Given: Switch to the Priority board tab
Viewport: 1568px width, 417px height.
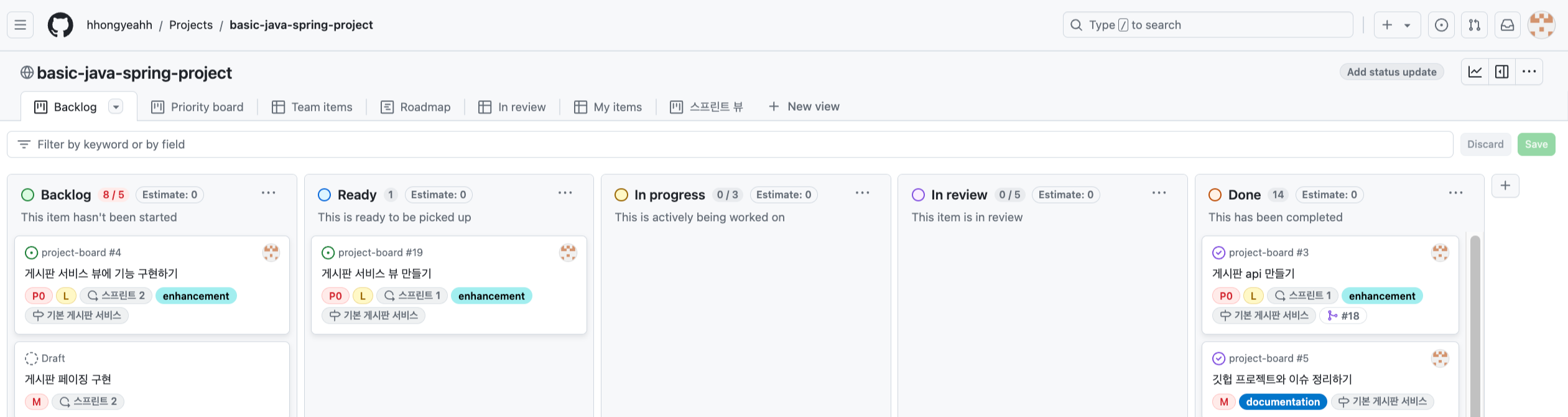Looking at the screenshot, I should pos(197,107).
